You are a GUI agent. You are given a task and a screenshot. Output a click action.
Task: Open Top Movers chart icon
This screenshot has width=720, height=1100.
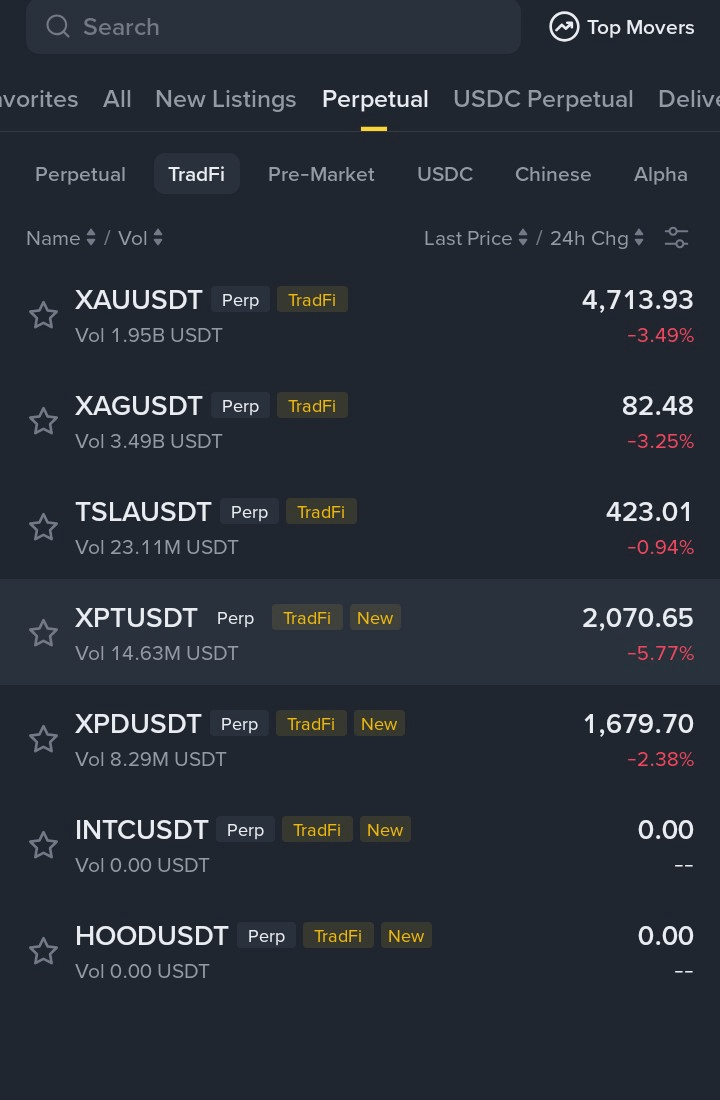tap(564, 27)
